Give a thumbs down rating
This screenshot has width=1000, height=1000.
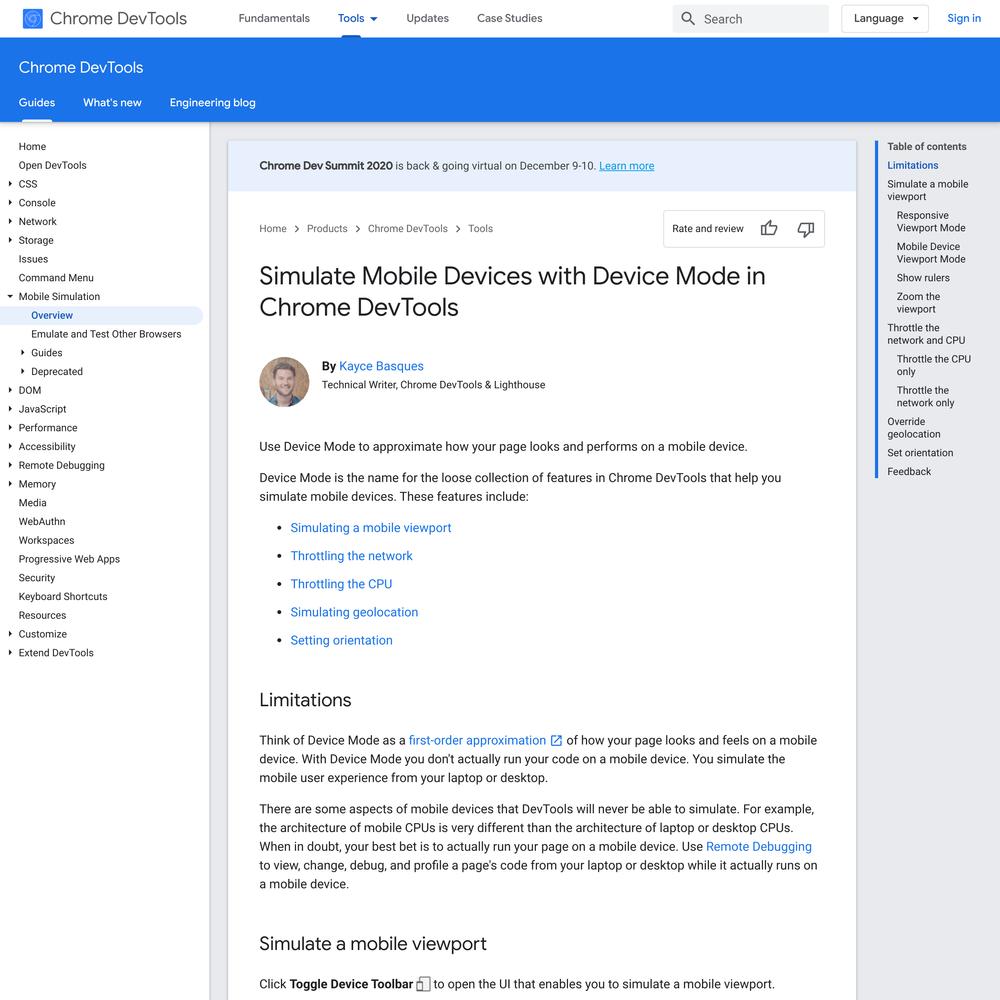click(x=805, y=228)
